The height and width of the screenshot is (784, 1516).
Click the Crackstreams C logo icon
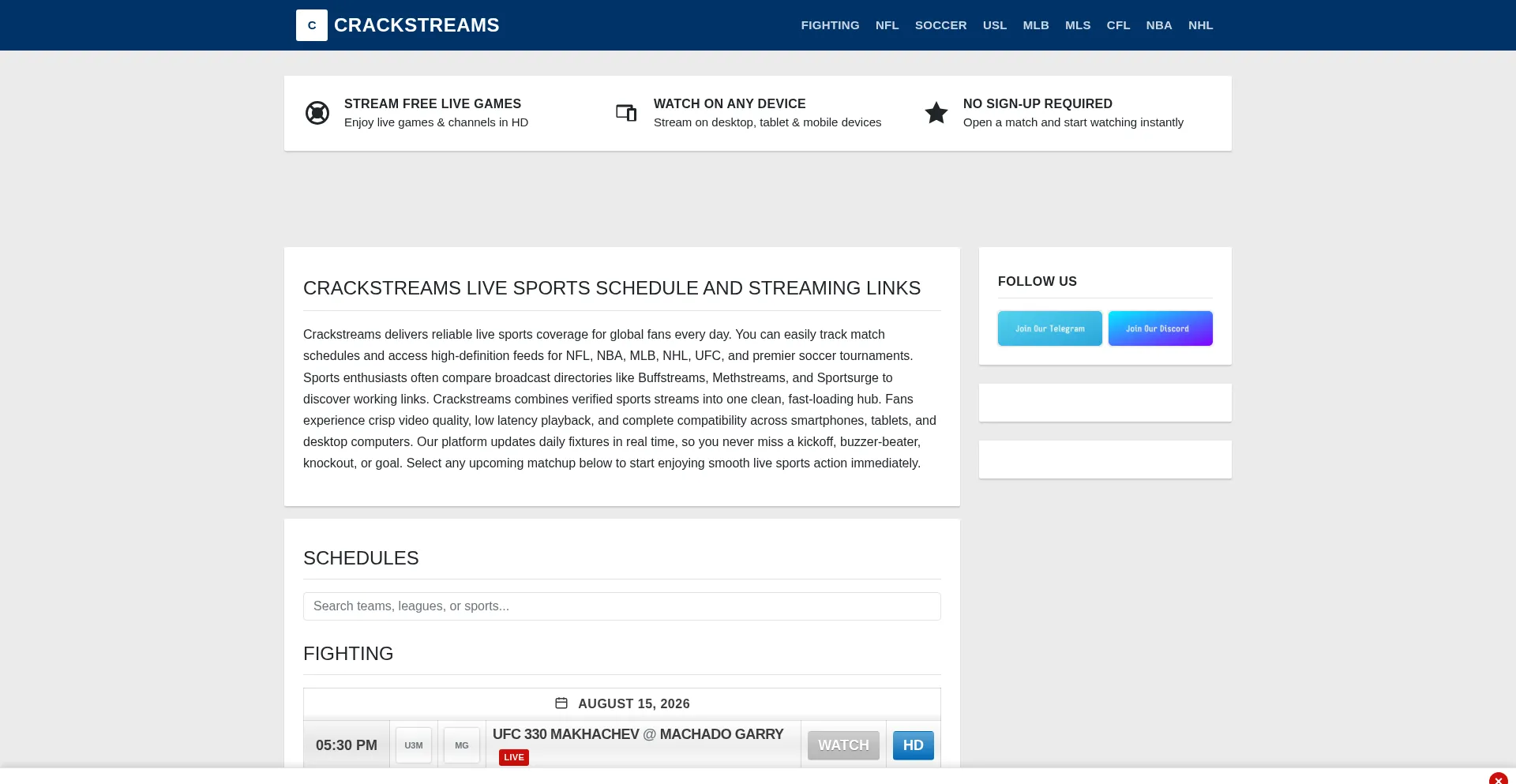tap(312, 25)
